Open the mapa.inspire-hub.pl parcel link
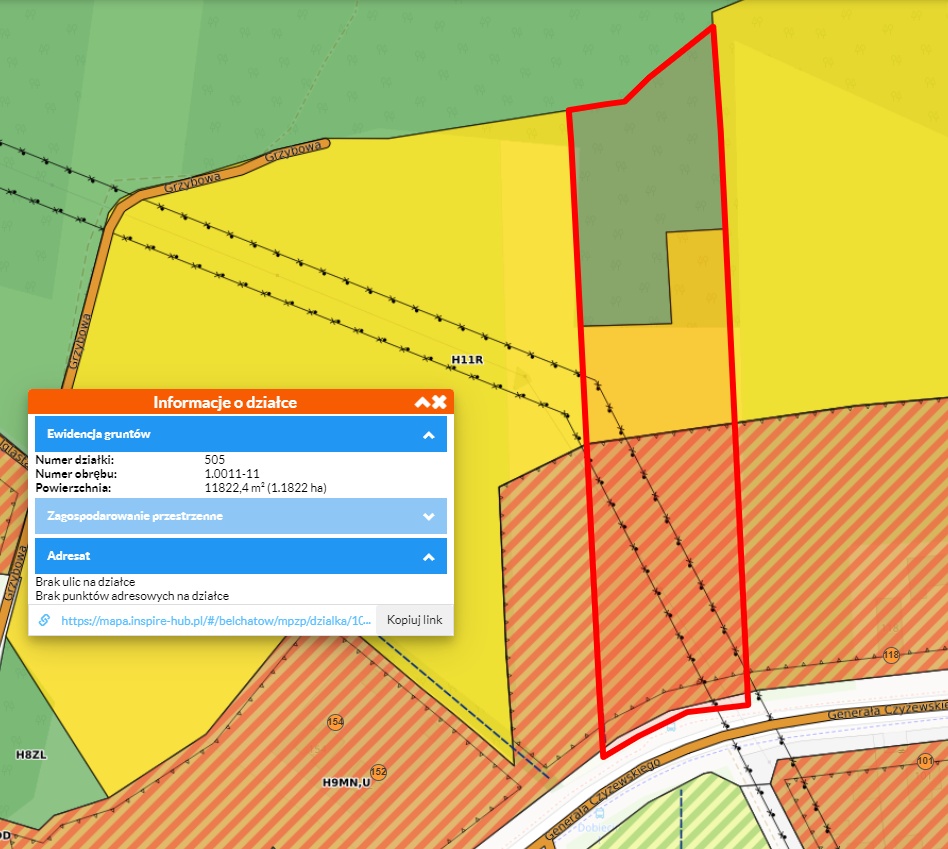 [217, 620]
